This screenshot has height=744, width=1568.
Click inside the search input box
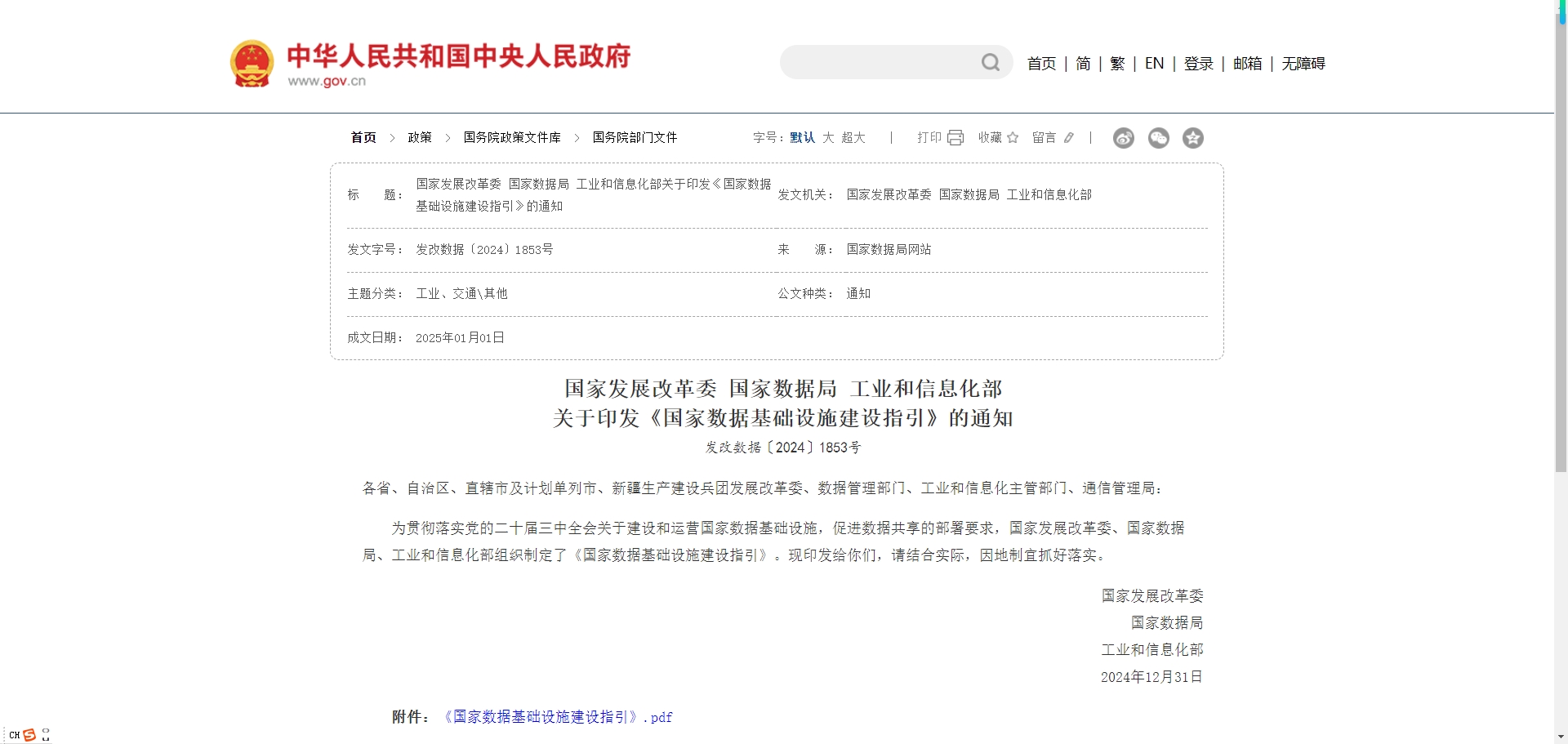click(882, 62)
